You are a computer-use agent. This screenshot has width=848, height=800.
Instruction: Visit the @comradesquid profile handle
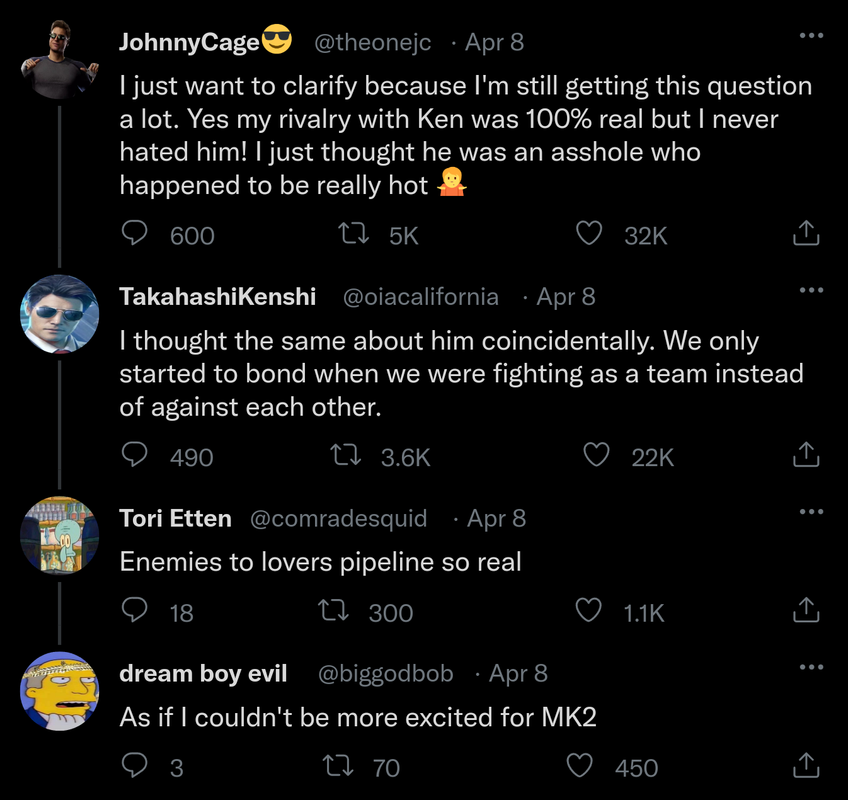click(337, 519)
